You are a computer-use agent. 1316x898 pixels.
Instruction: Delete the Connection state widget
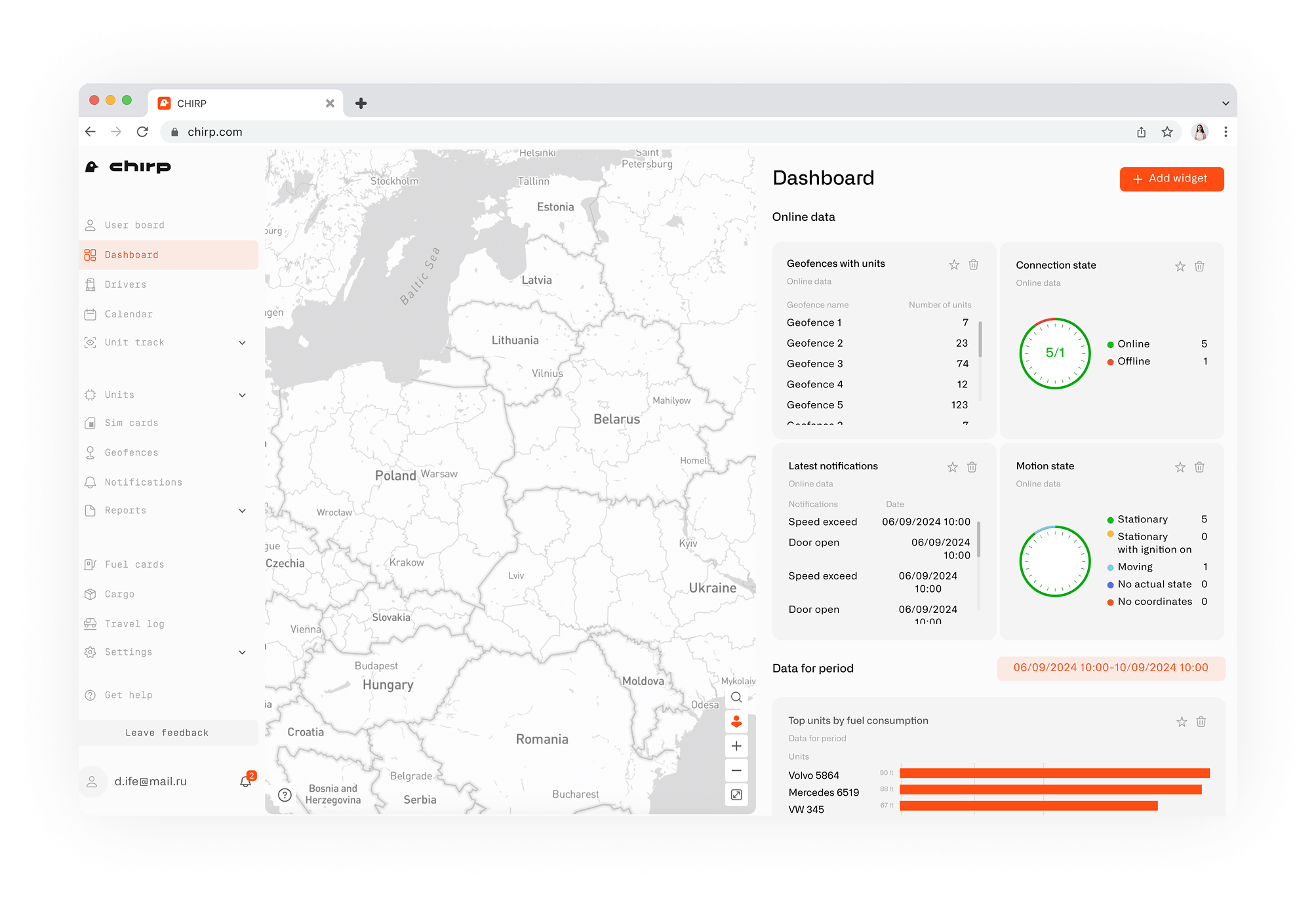[x=1199, y=266]
